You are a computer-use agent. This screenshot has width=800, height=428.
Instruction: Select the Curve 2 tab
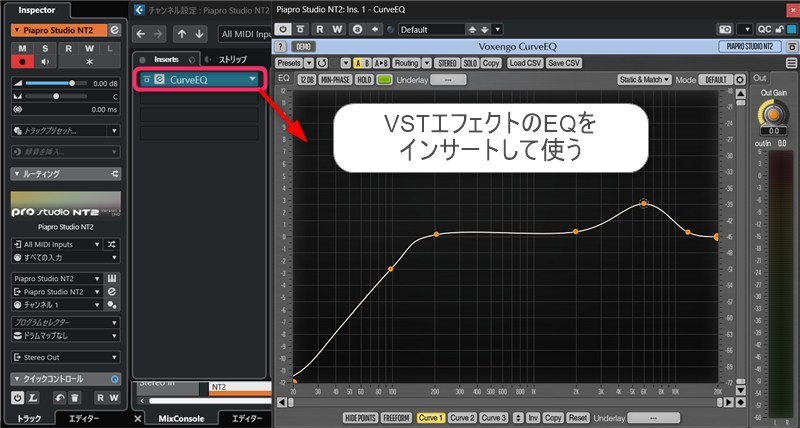click(x=462, y=418)
